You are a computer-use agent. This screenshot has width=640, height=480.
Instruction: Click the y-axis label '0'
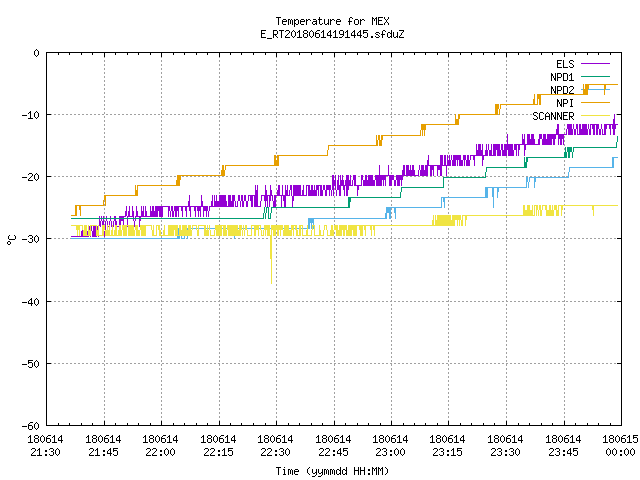pos(37,53)
